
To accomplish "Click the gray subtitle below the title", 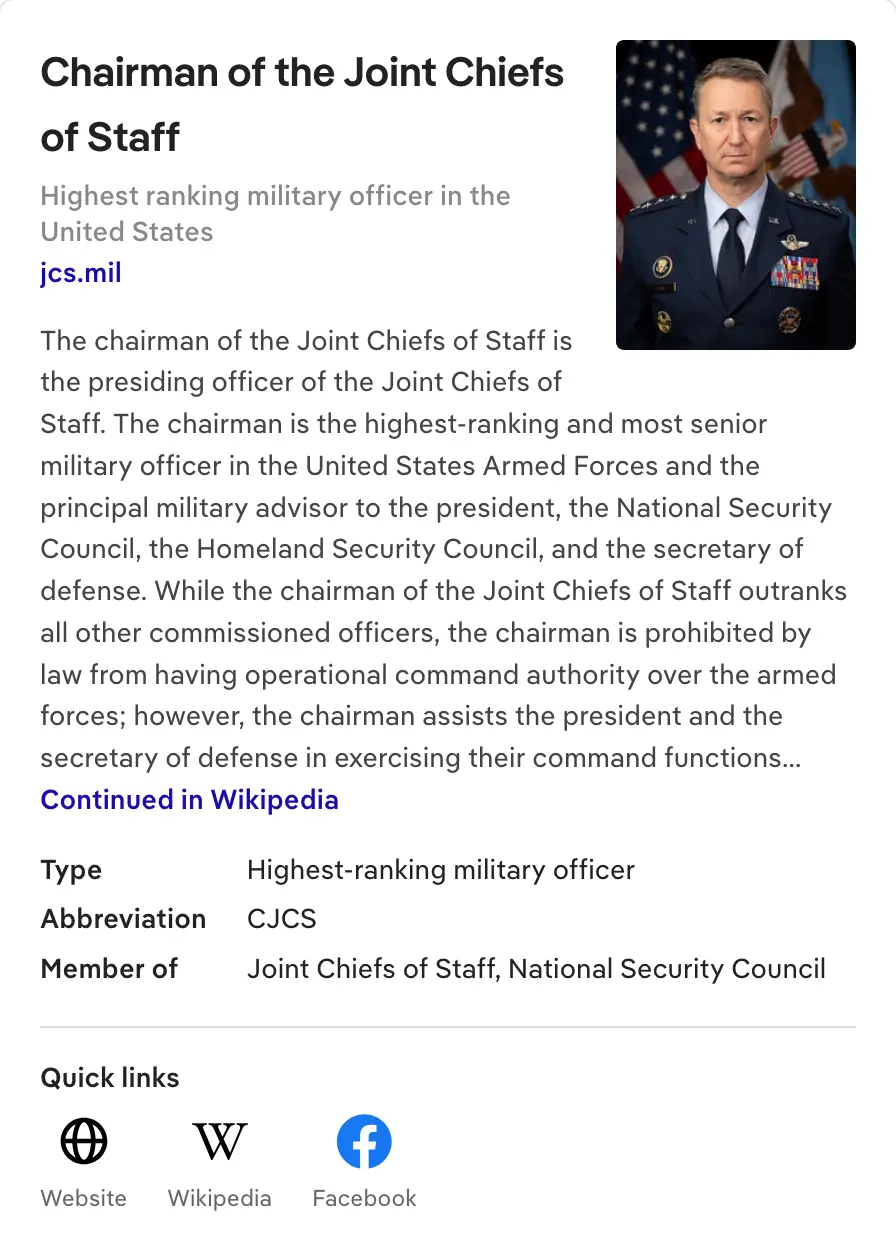I will pos(275,213).
